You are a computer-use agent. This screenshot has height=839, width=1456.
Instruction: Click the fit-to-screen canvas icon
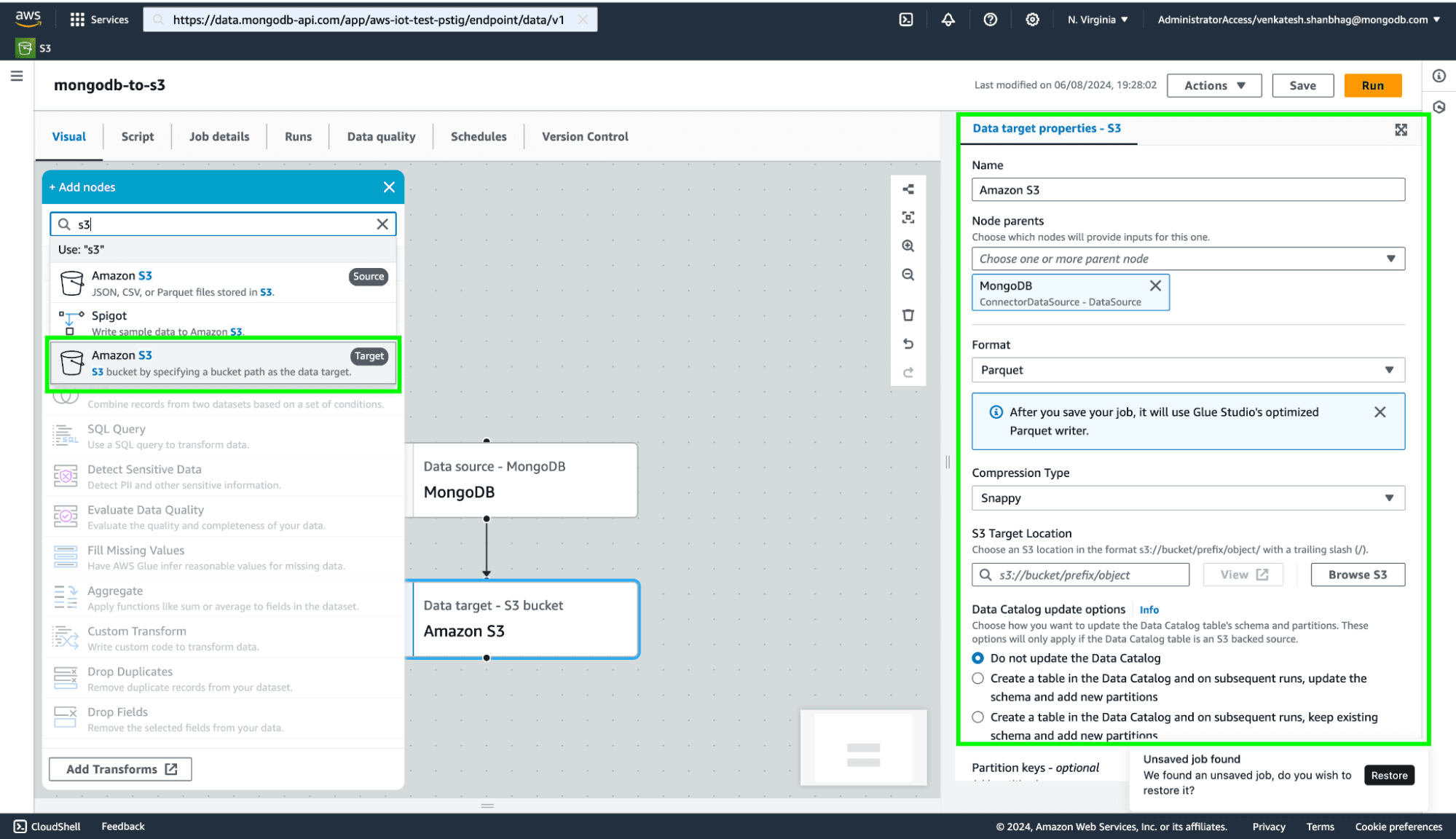tap(908, 217)
